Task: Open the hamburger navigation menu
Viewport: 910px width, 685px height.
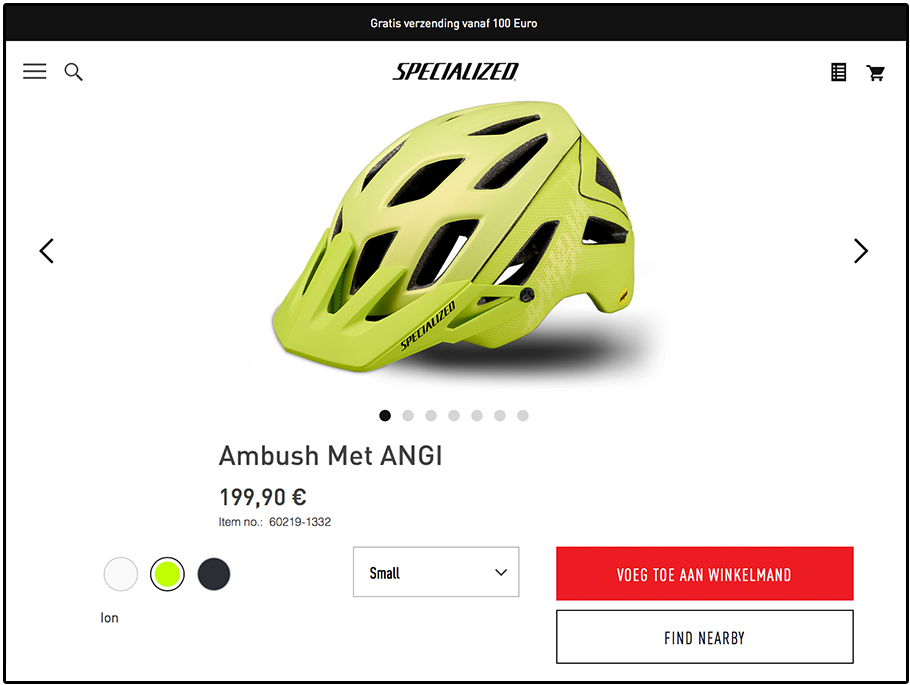Action: (35, 71)
